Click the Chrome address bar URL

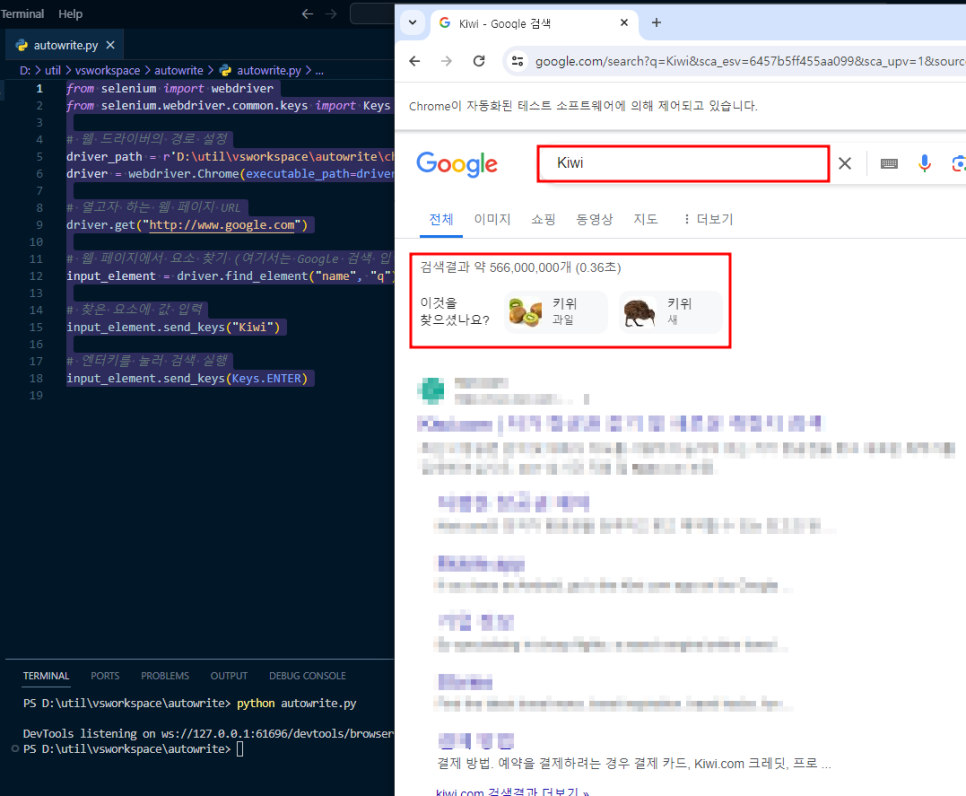pyautogui.click(x=750, y=61)
